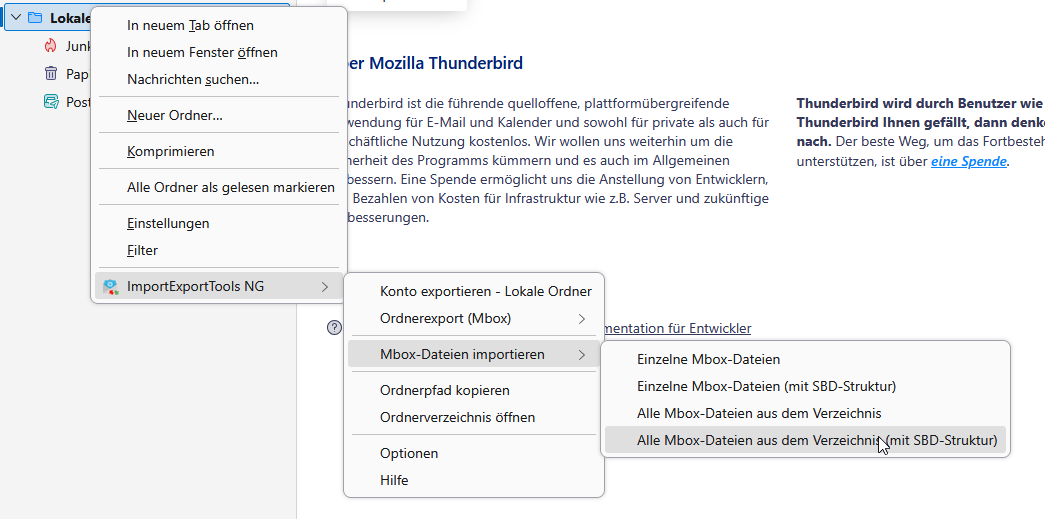The width and height of the screenshot is (1045, 519).
Task: Open ImportExportTools 'Optionen' entry
Action: tap(409, 453)
